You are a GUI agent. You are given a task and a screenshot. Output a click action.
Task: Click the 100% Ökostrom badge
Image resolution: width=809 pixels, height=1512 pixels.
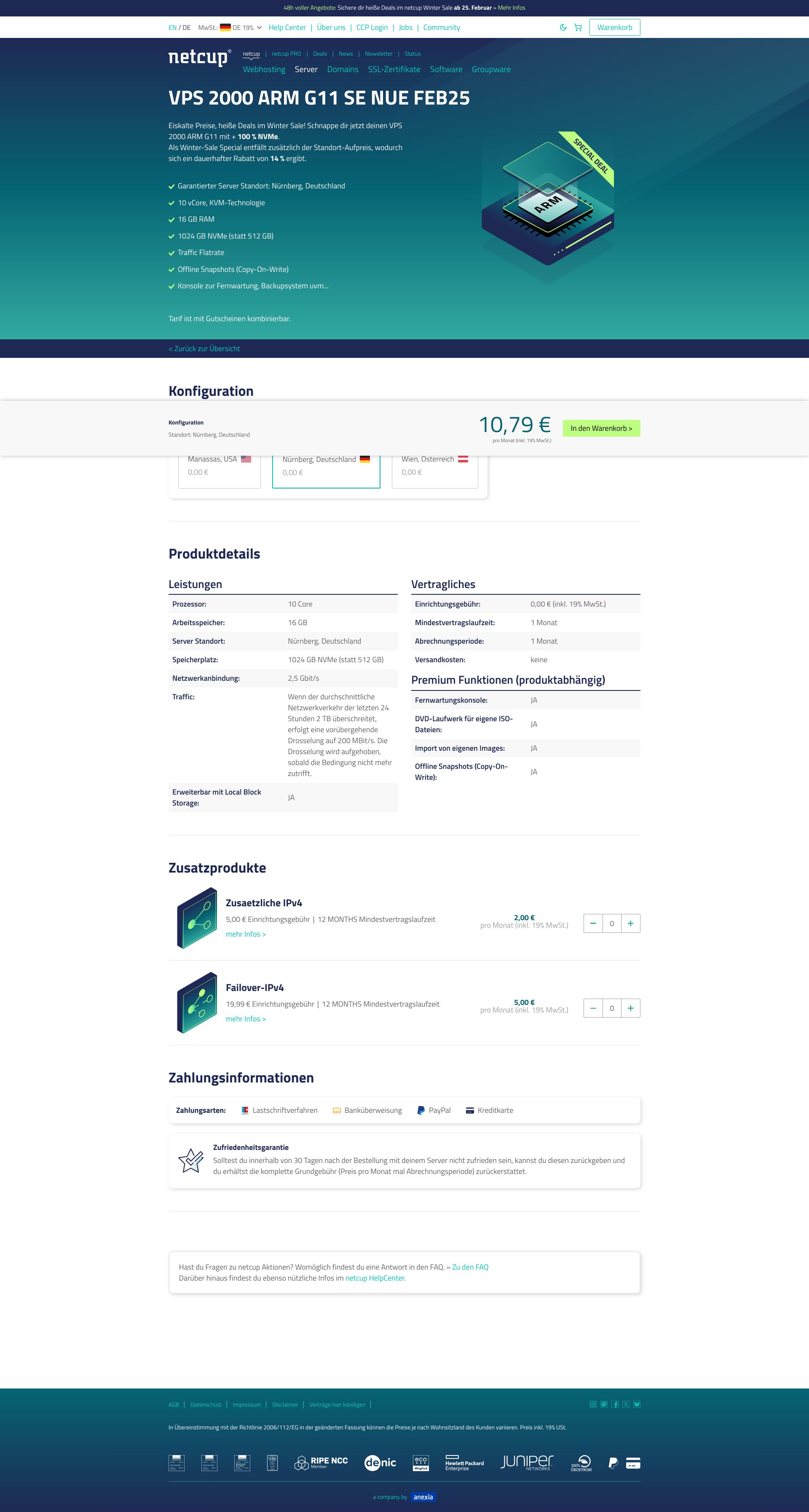[581, 1463]
